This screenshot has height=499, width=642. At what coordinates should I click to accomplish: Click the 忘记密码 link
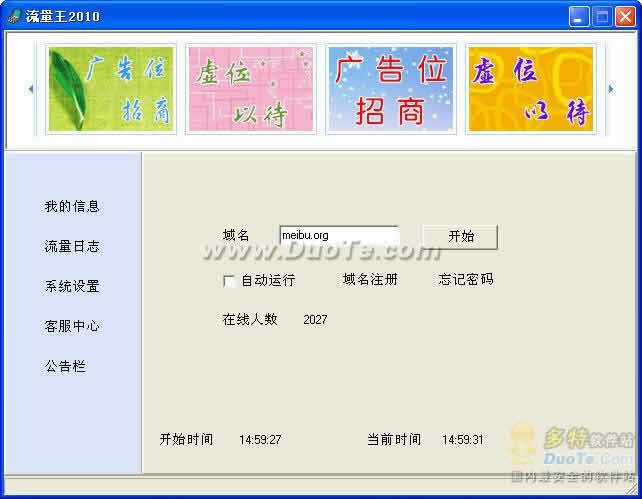466,280
